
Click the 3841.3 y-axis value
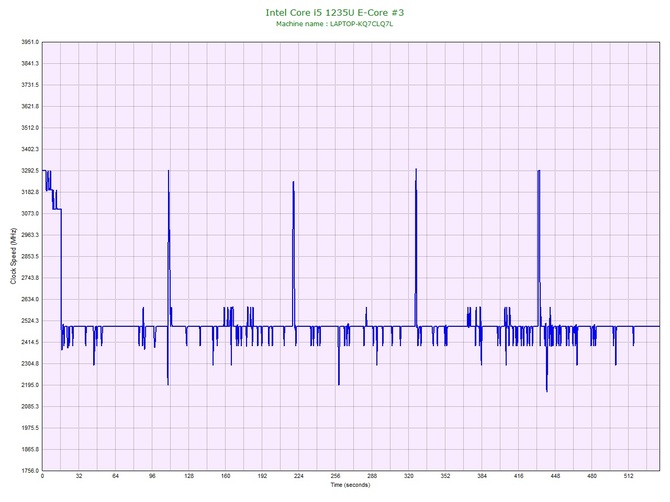30,64
